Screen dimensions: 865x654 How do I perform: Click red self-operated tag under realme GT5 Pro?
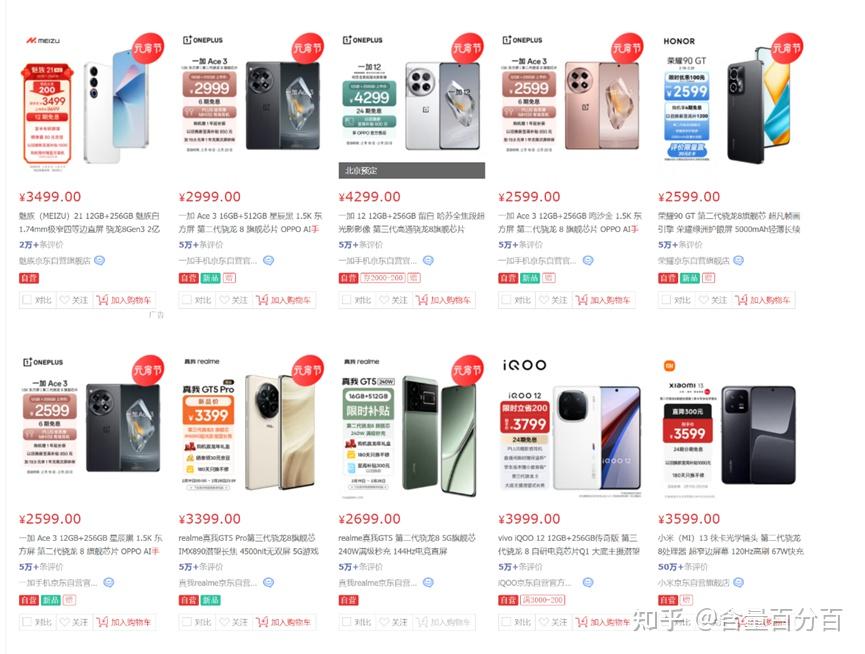pyautogui.click(x=188, y=600)
